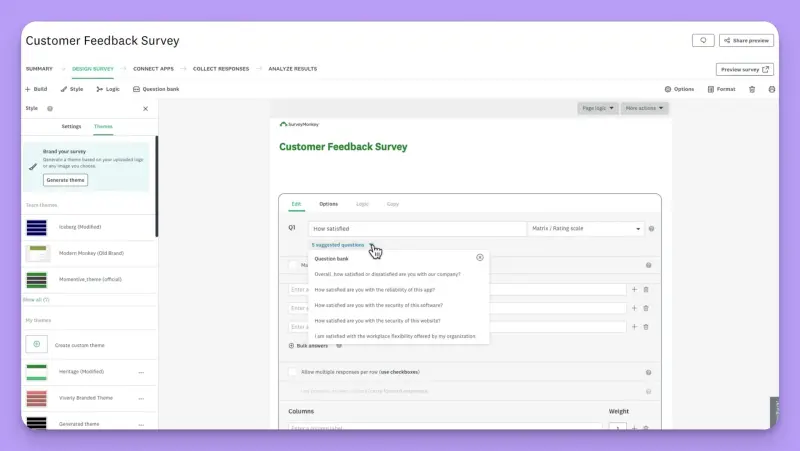Choose the 'workplace flexibility' suggestion

395,336
